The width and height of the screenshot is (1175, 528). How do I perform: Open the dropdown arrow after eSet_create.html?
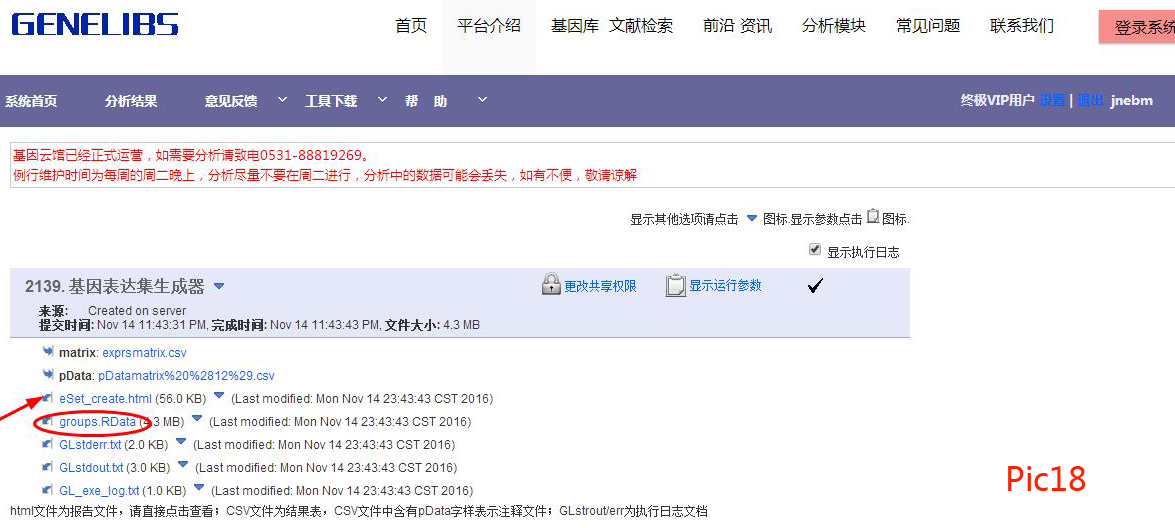(x=219, y=397)
